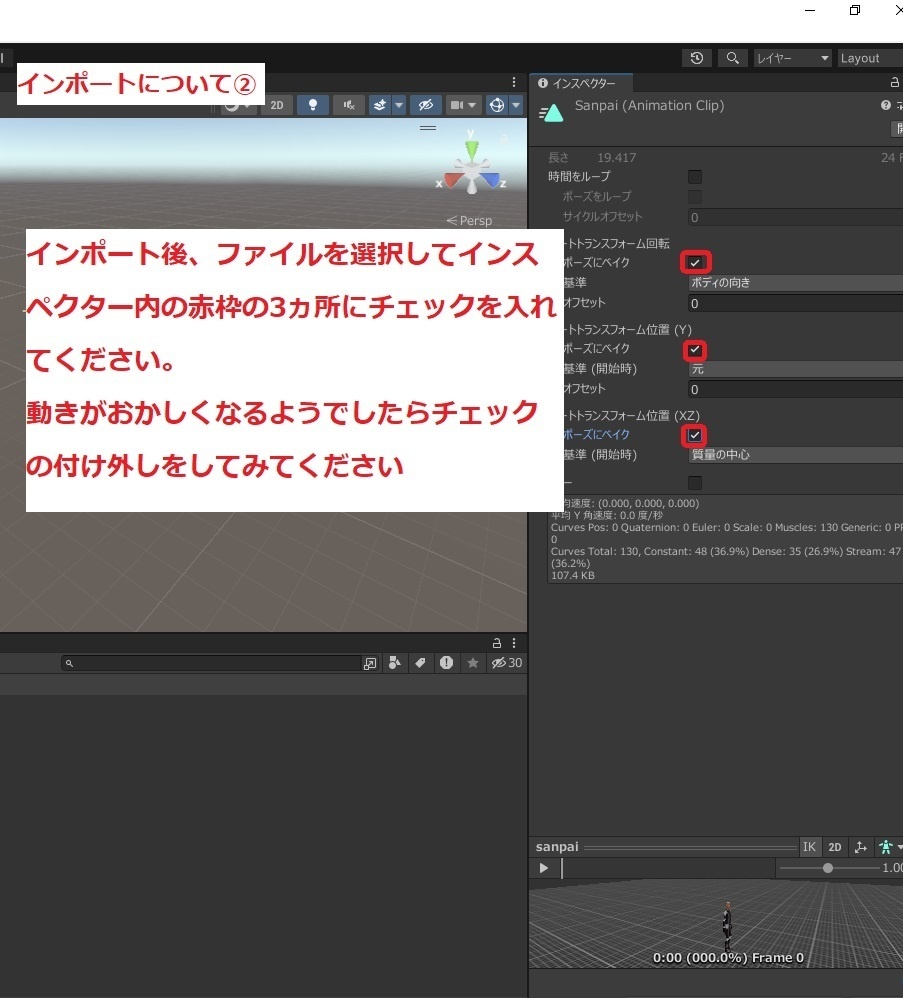The width and height of the screenshot is (903, 998).
Task: Expand the camera dropdown arrow in Scene toolbar
Action: tap(471, 104)
